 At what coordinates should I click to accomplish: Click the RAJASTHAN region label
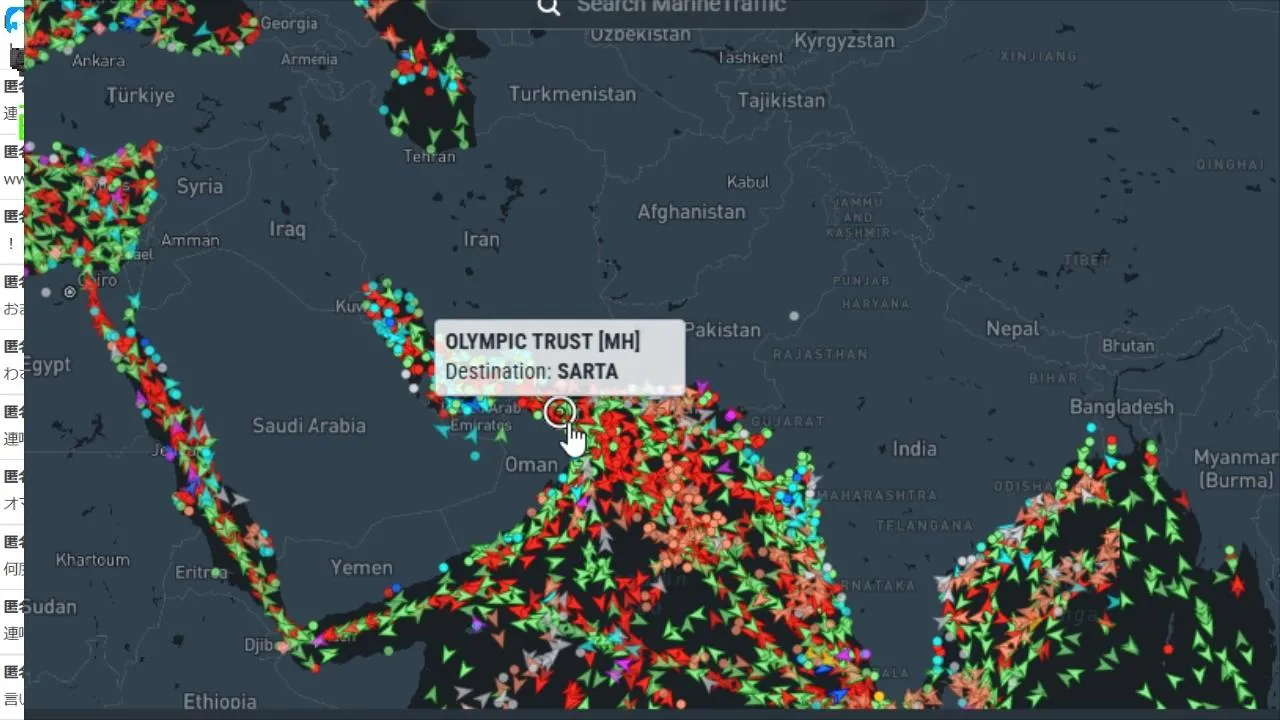[819, 354]
